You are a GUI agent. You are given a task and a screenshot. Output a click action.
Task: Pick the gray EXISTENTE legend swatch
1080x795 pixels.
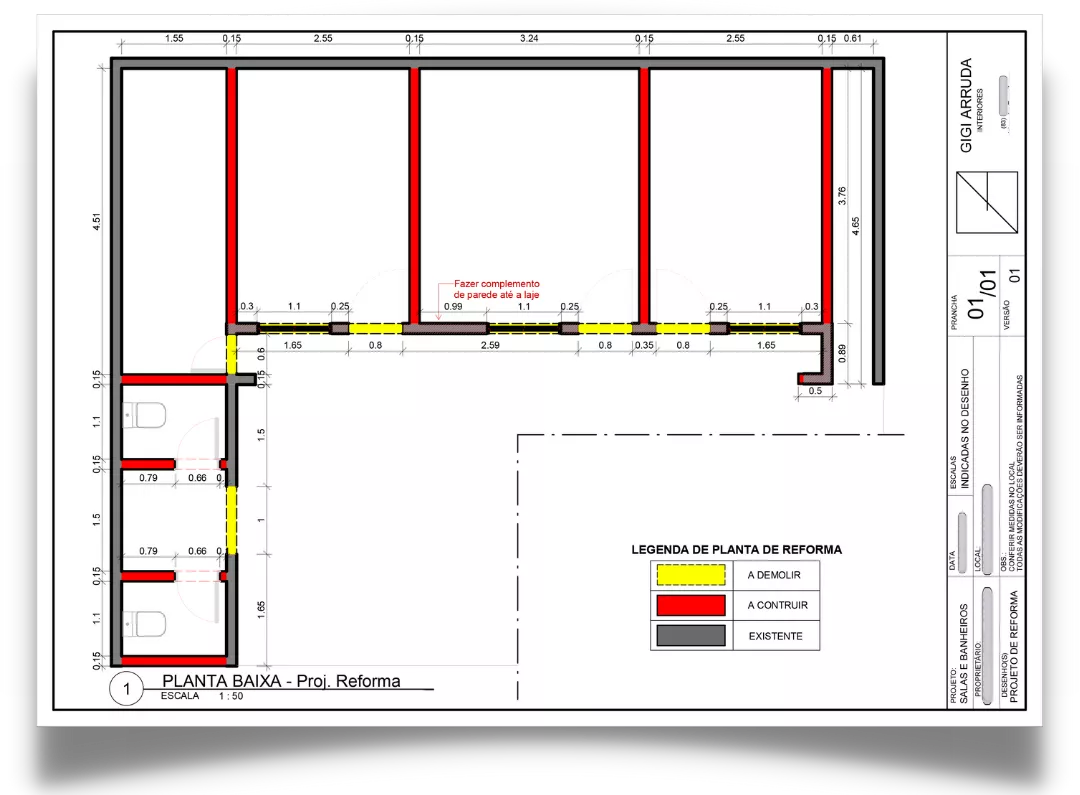[689, 635]
